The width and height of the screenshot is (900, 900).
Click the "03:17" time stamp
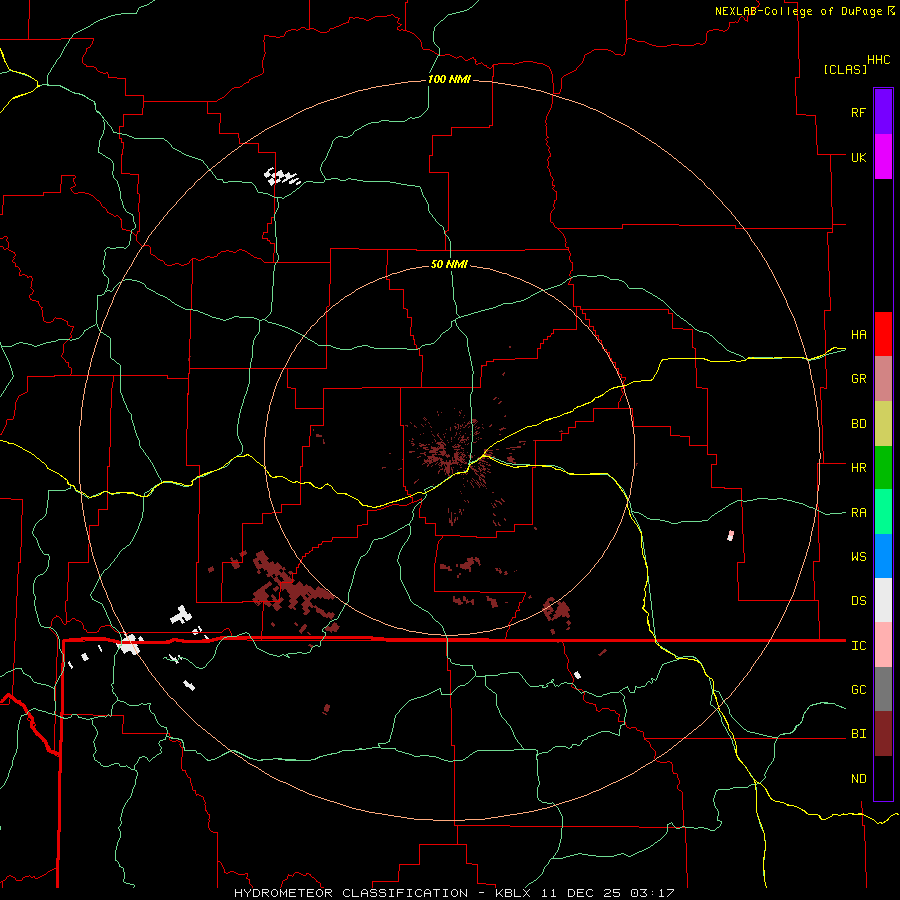(x=651, y=893)
